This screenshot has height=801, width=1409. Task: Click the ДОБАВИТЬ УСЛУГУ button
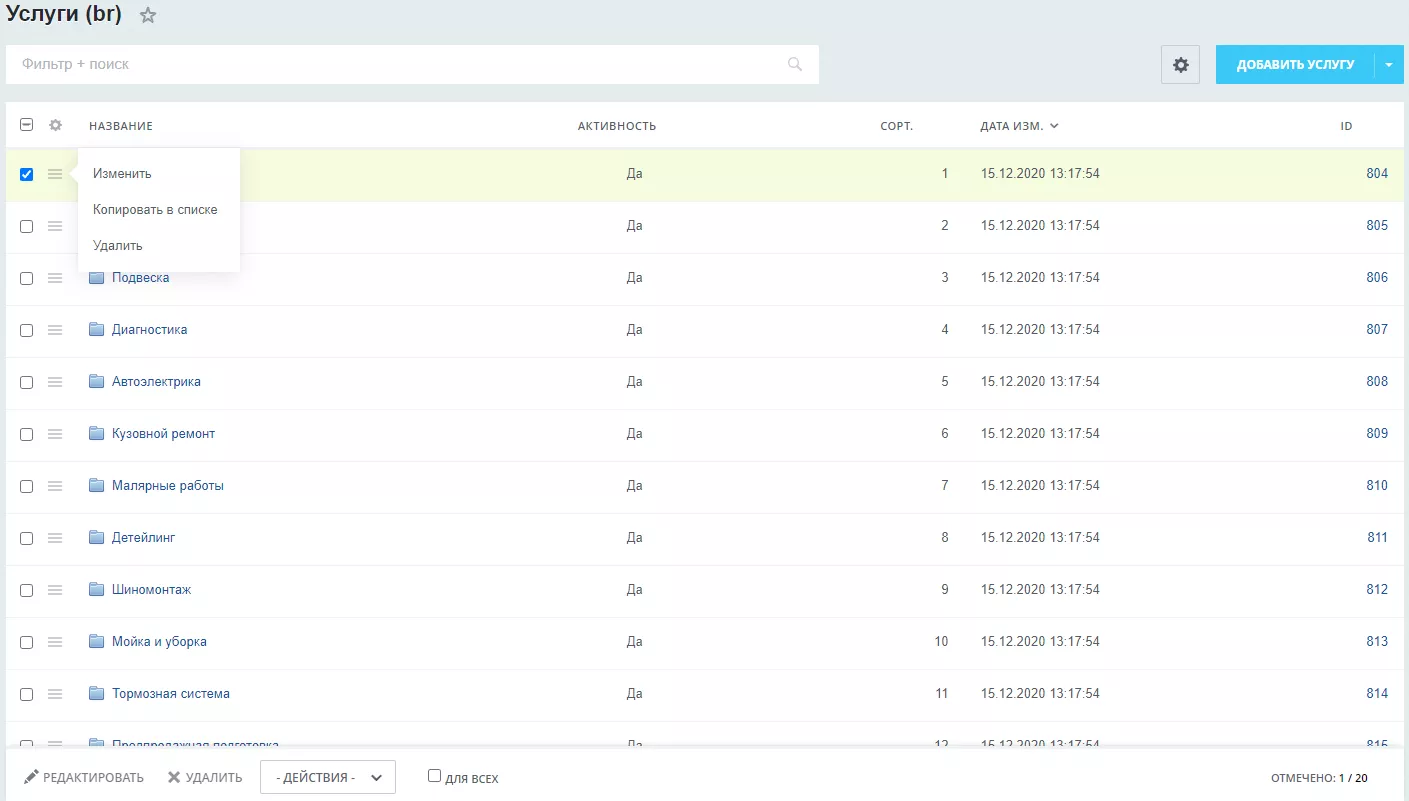point(1296,65)
